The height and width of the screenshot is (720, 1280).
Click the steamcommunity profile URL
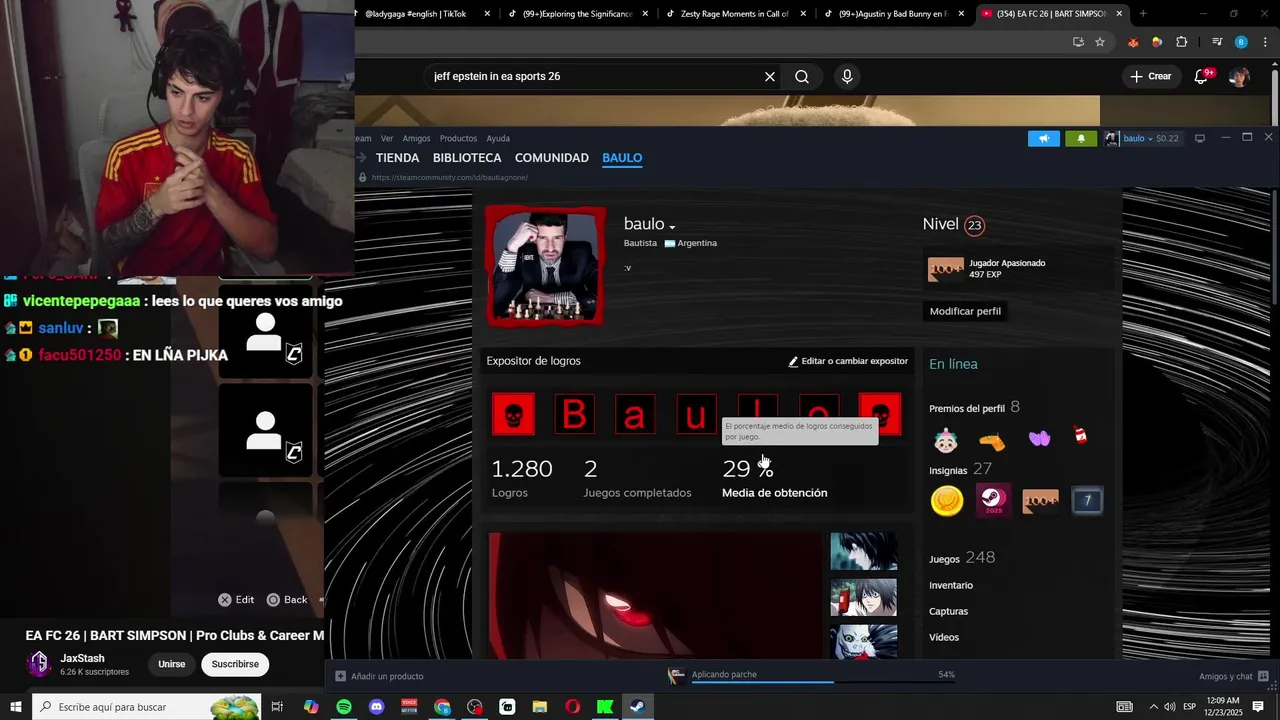(449, 177)
